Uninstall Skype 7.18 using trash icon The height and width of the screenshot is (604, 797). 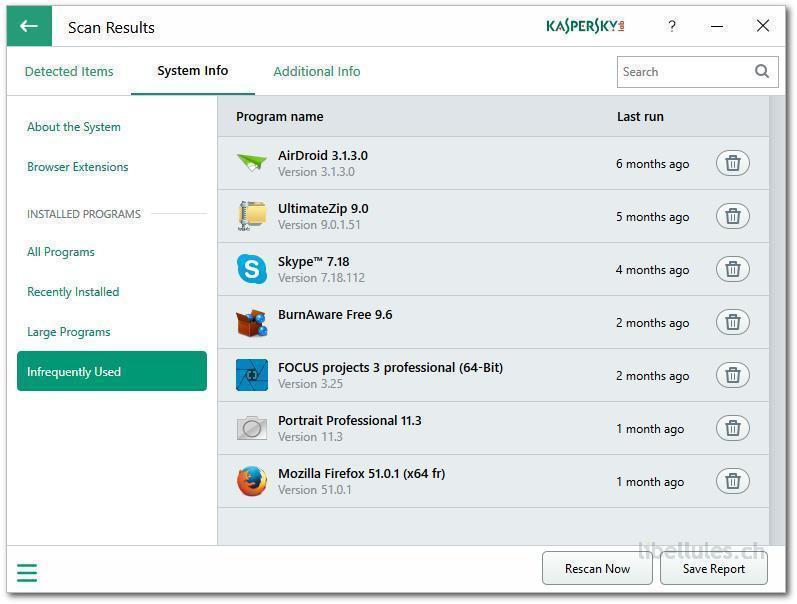732,269
